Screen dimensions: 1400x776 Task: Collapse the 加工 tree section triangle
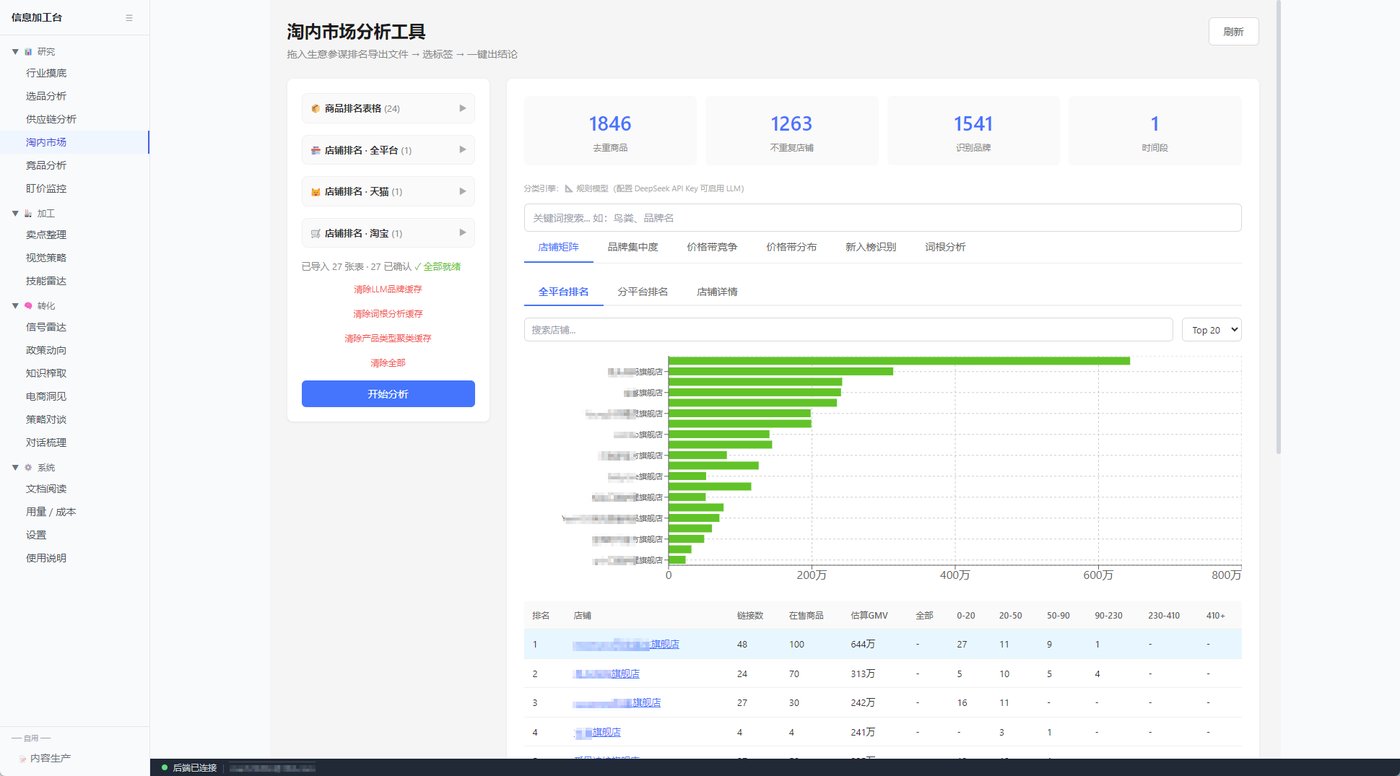coord(15,213)
